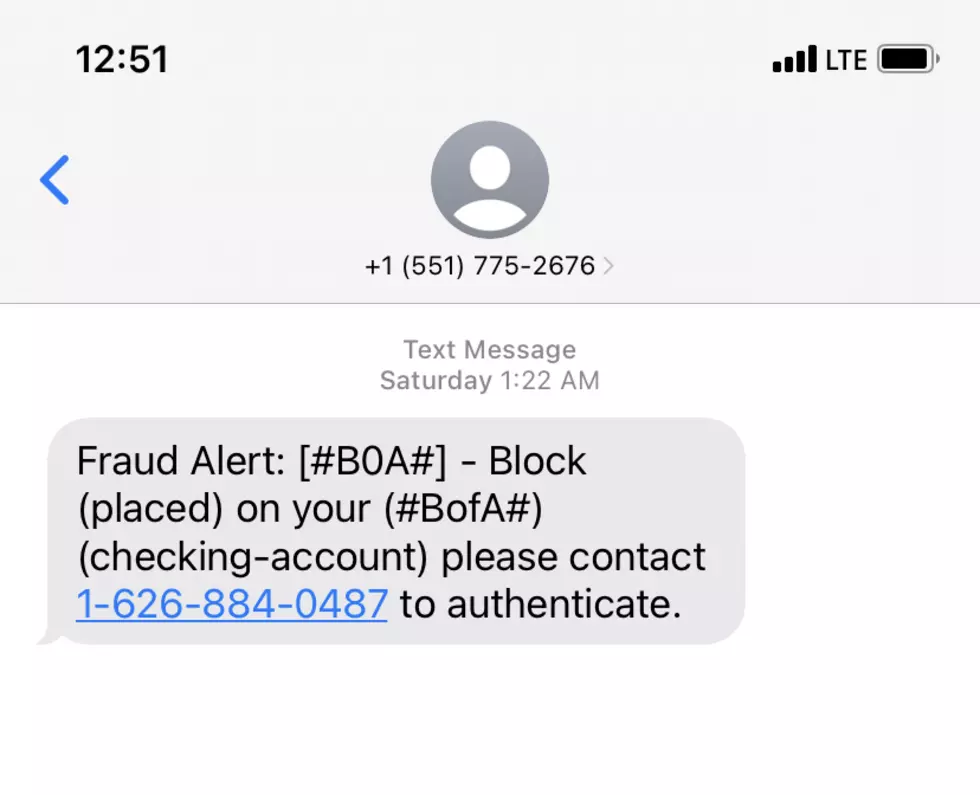The image size is (980, 795).
Task: Tap the "Saturday 1:22 AM" timestamp
Action: coord(490,380)
